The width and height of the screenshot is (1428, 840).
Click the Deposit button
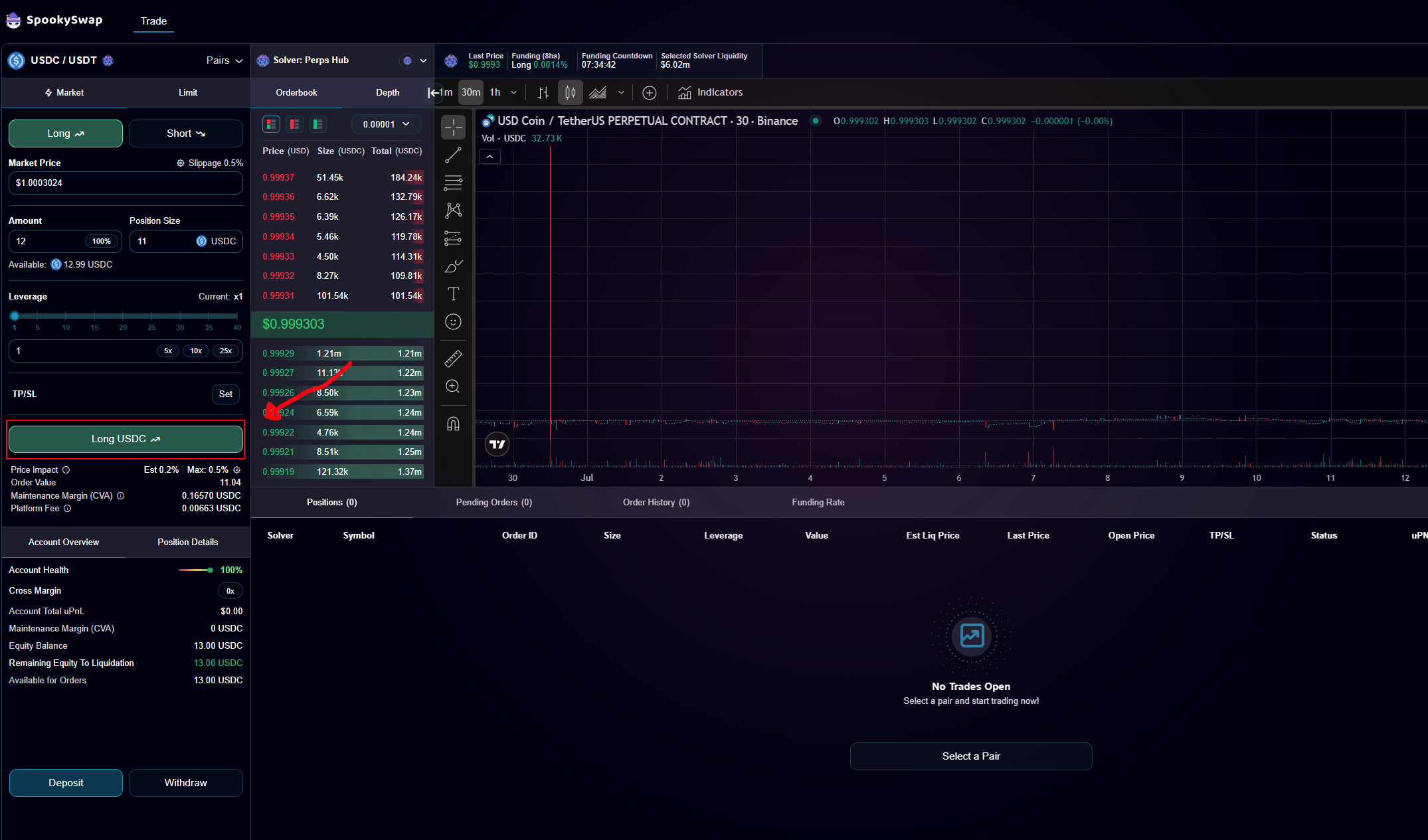click(x=66, y=782)
